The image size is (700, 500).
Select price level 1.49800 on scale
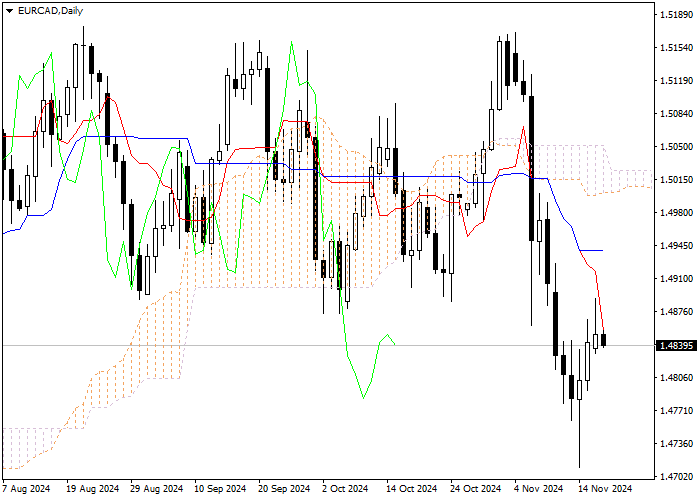[x=677, y=212]
